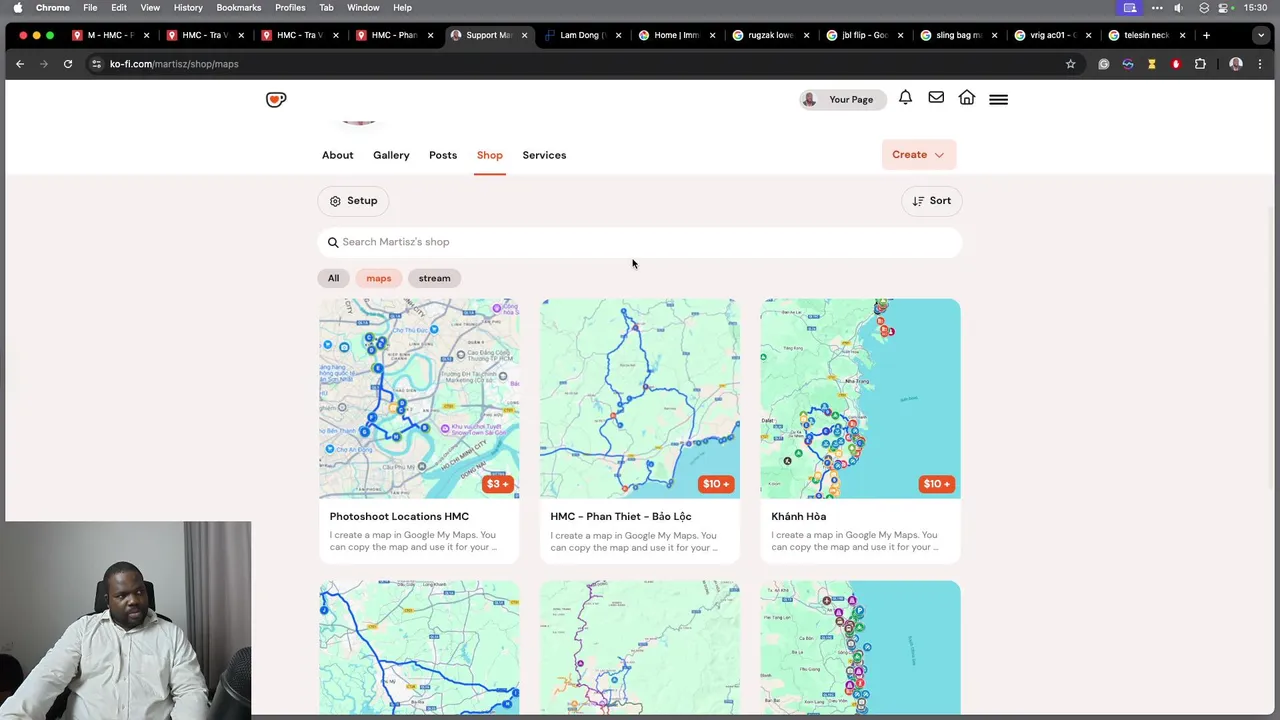Click the $3+ price tag
The image size is (1280, 720).
tap(497, 484)
